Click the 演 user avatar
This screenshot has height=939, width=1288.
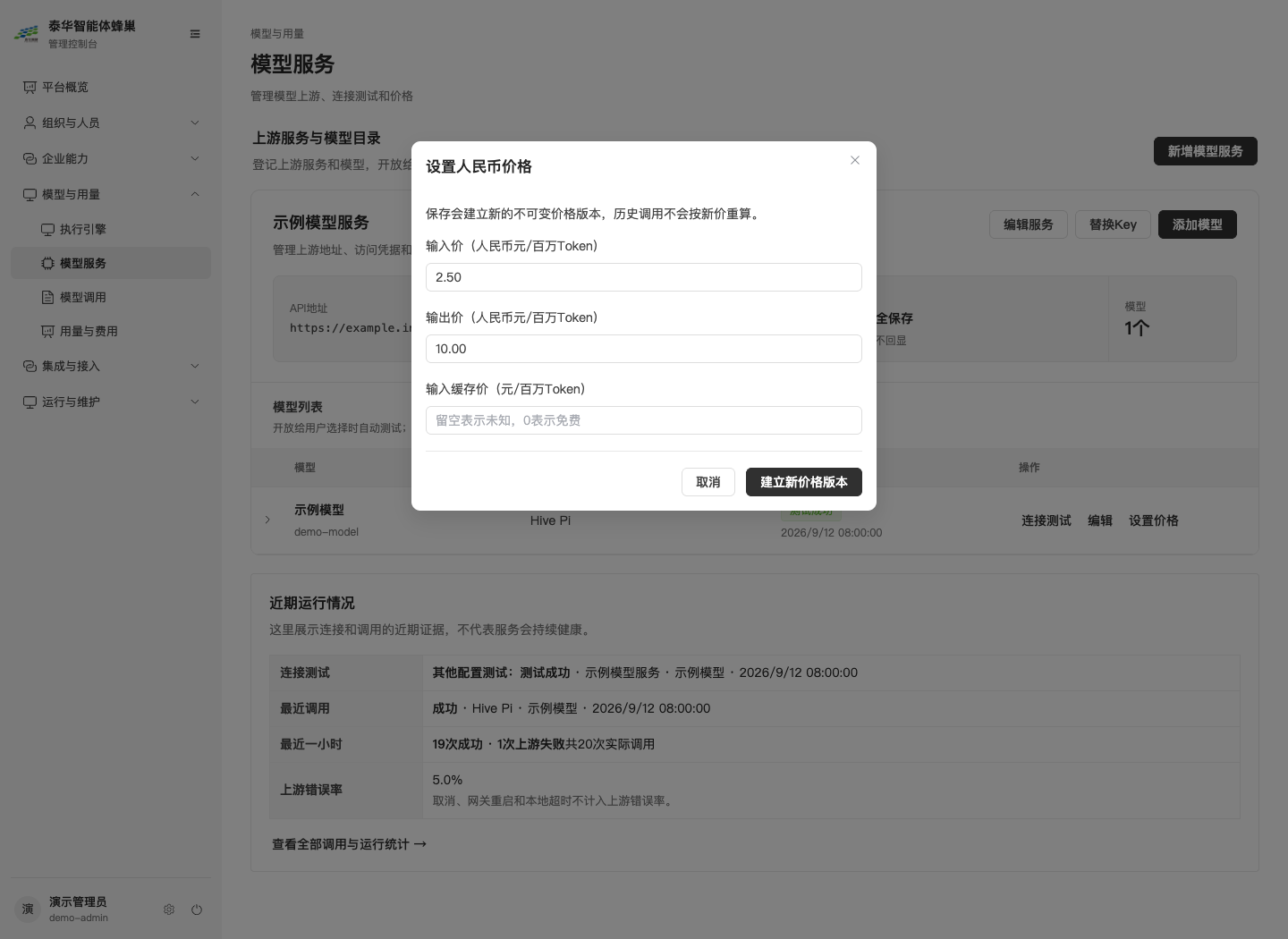(28, 909)
